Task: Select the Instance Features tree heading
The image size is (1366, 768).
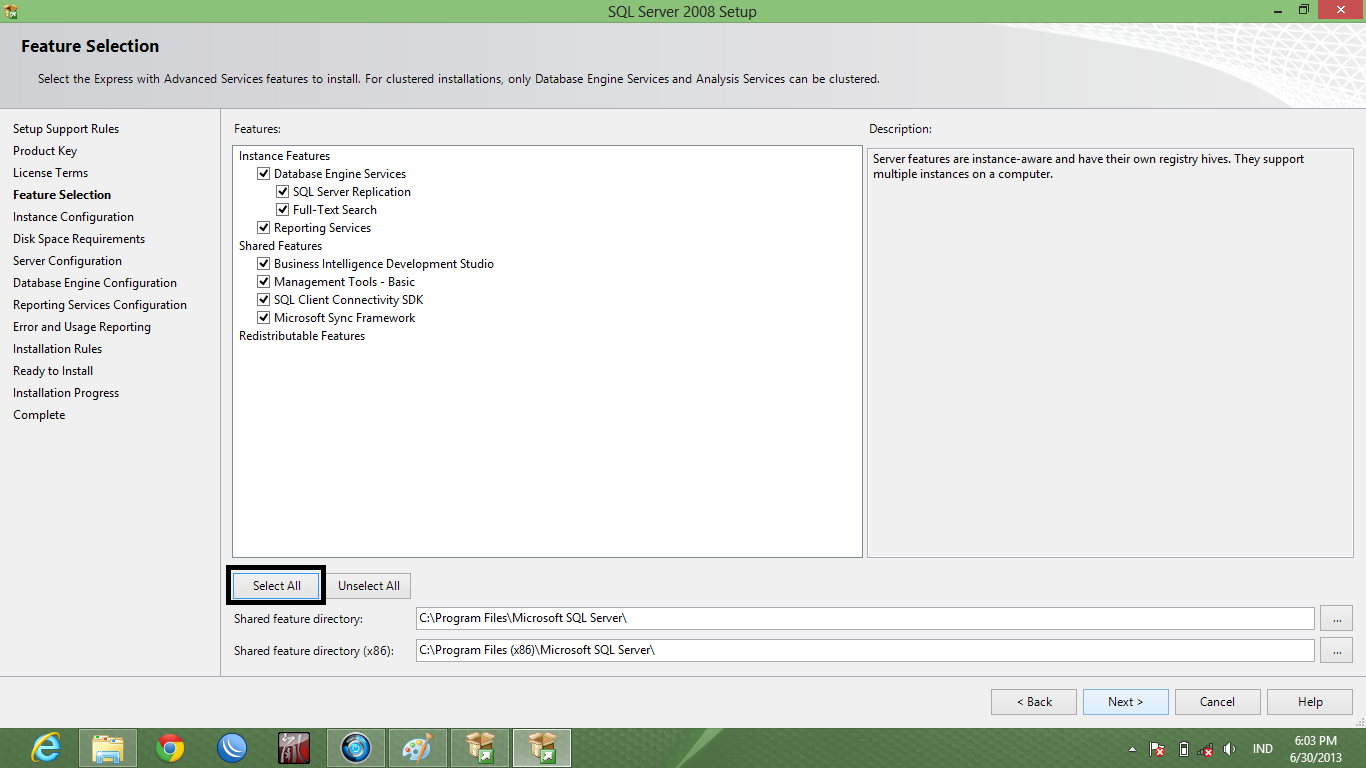Action: click(284, 156)
